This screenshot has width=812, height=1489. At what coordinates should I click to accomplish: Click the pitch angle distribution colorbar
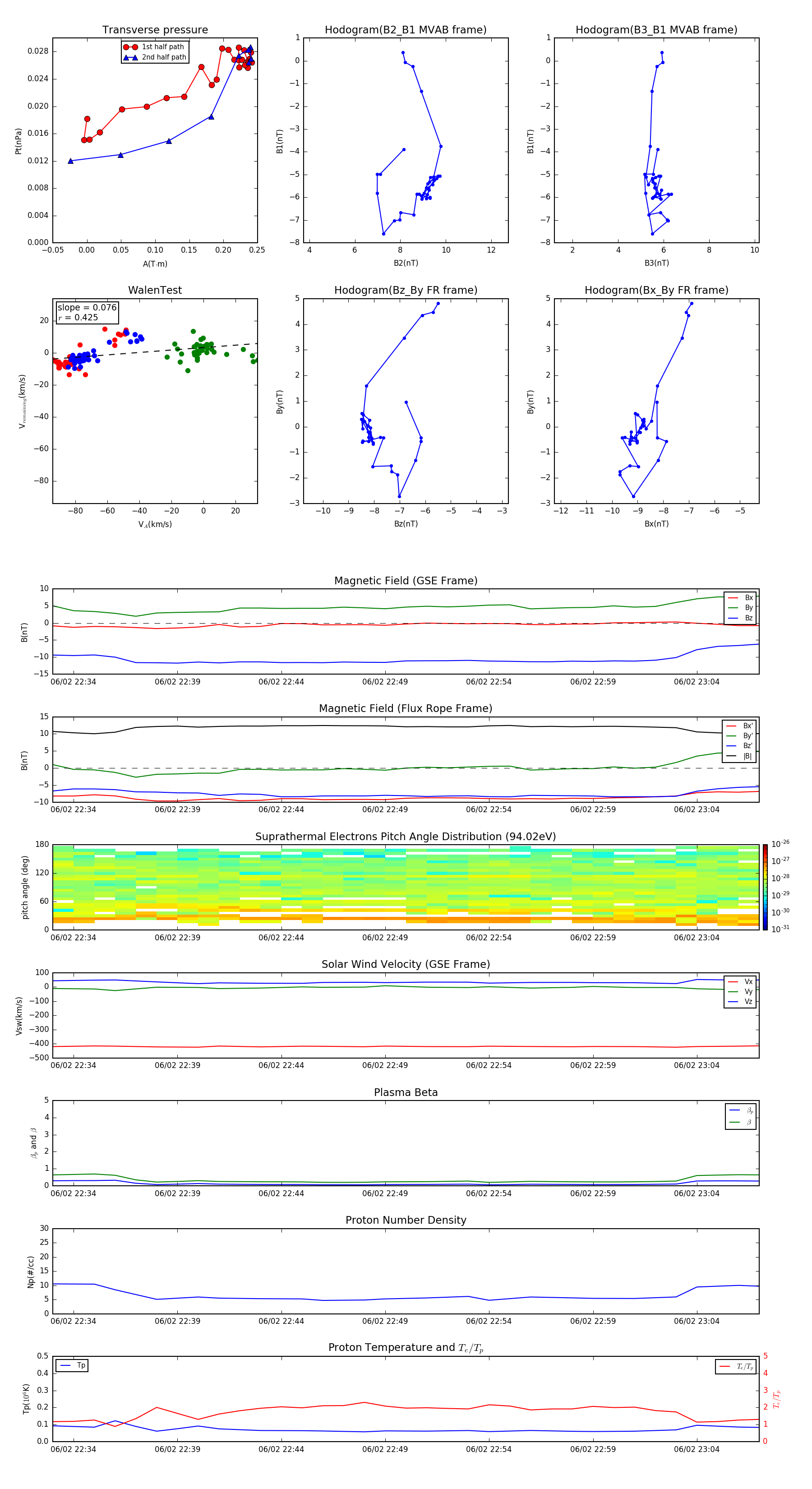tap(765, 887)
